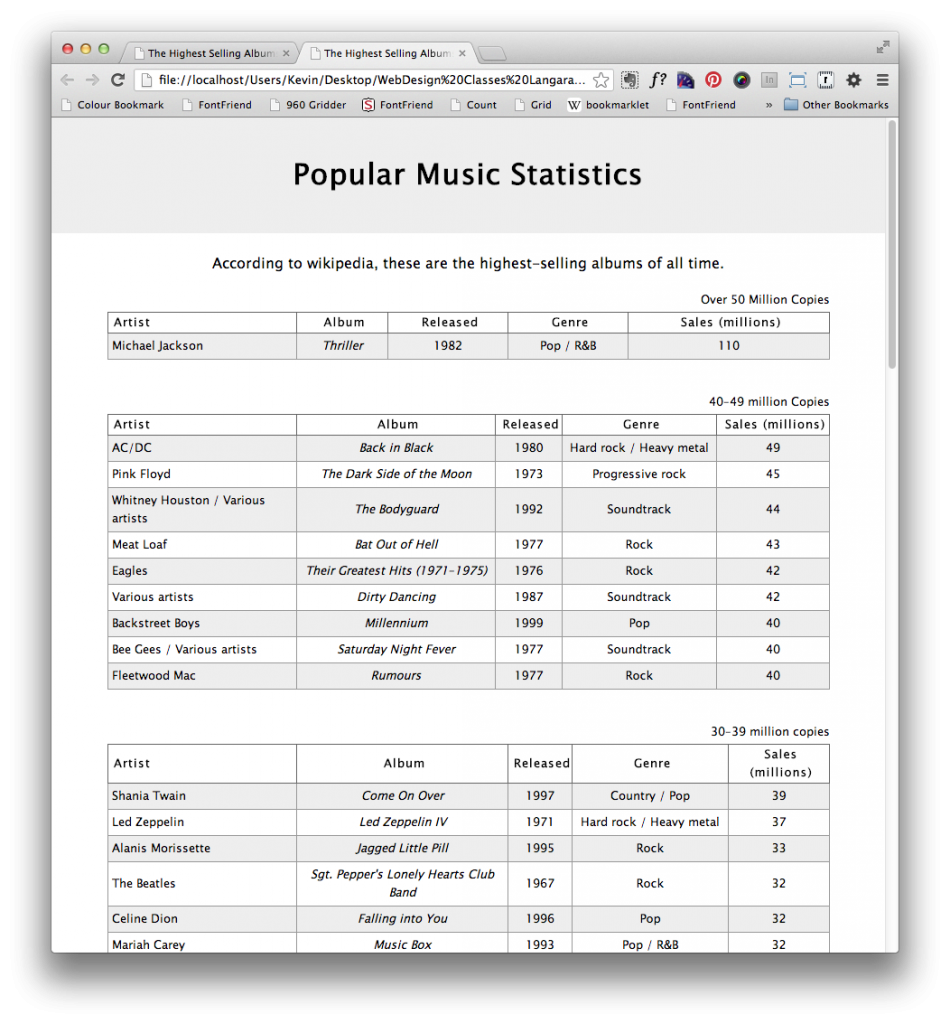Open the Count bookmark
950x1024 pixels.
pyautogui.click(x=473, y=105)
